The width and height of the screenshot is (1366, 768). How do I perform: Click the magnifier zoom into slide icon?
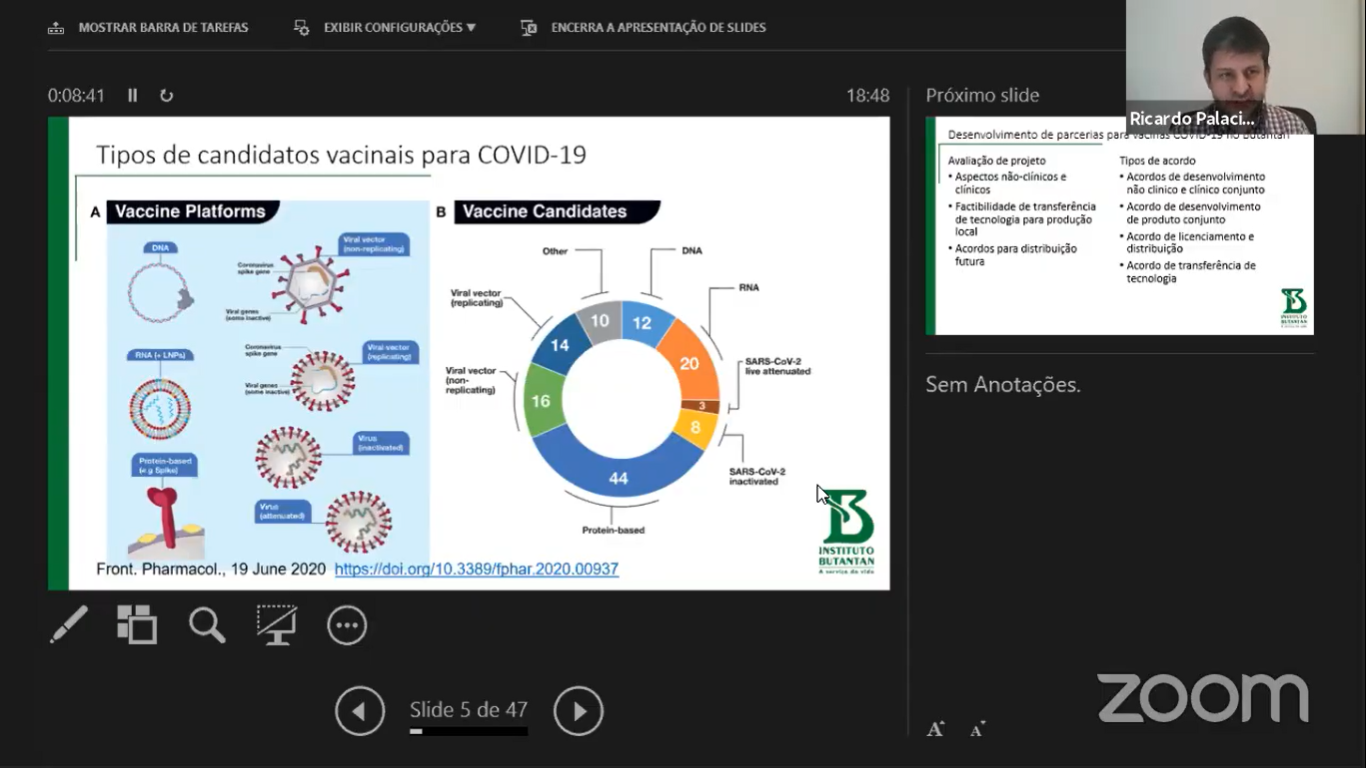(207, 625)
